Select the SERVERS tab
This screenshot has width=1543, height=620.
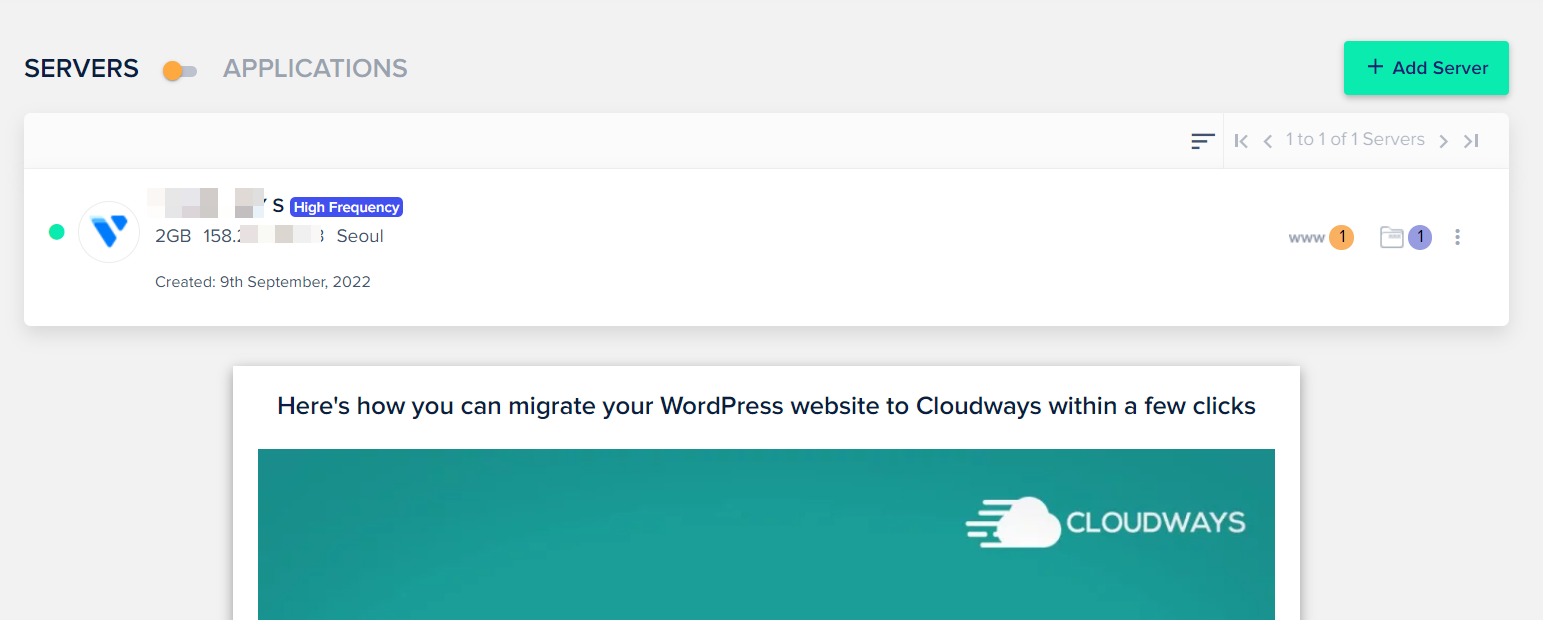[x=80, y=68]
